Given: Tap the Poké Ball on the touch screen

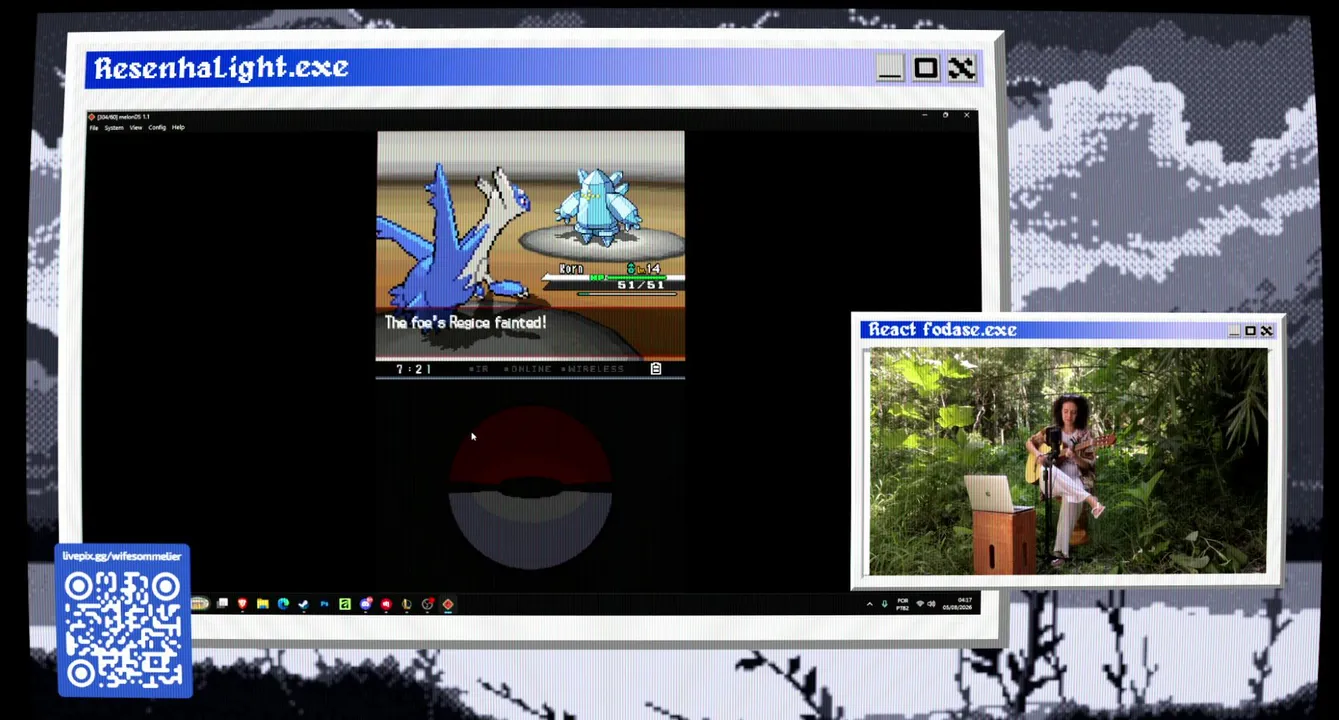Looking at the screenshot, I should (530, 487).
